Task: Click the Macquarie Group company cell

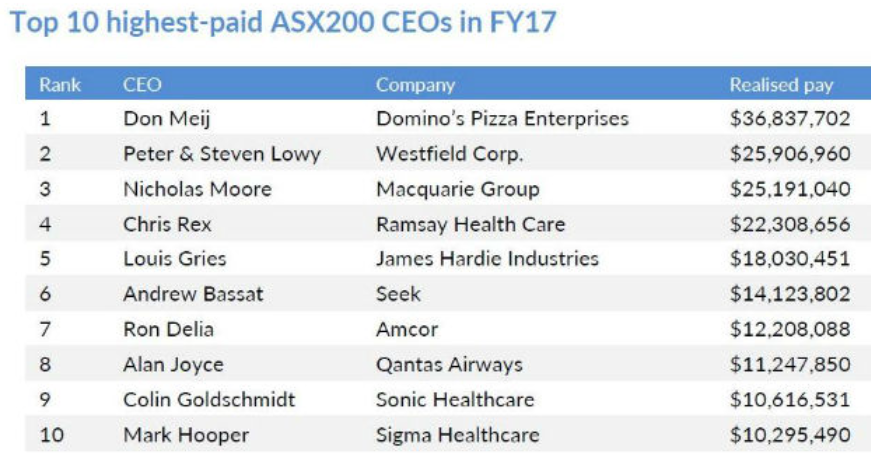Action: 458,189
